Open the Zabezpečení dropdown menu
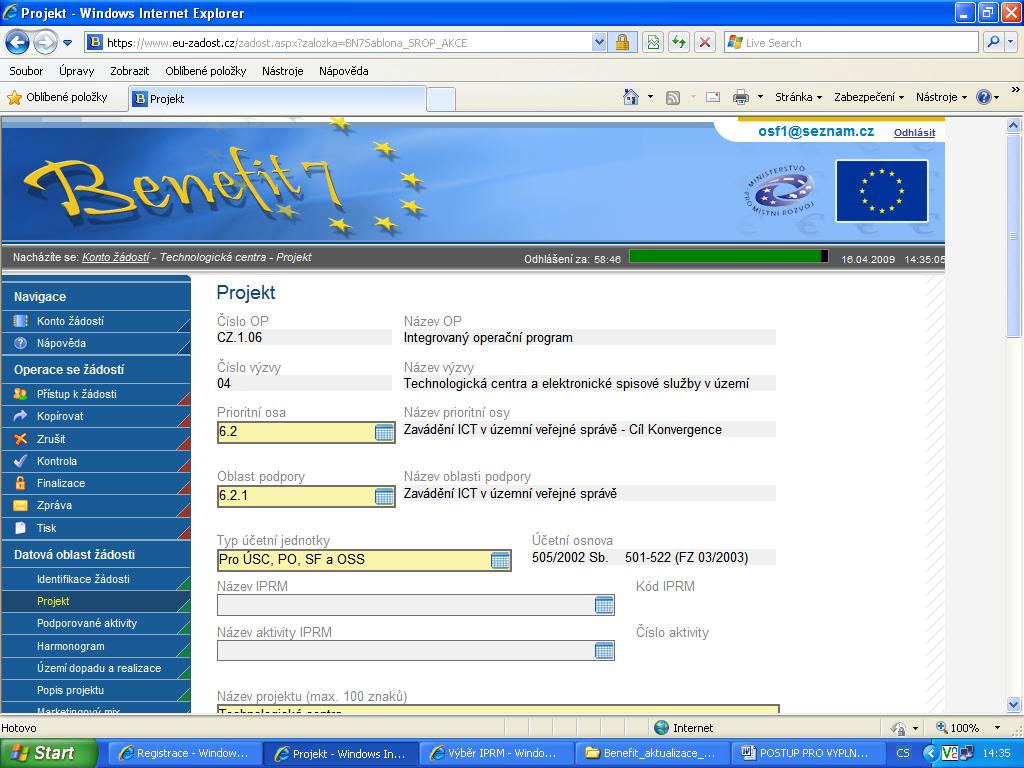This screenshot has height=768, width=1024. 869,97
